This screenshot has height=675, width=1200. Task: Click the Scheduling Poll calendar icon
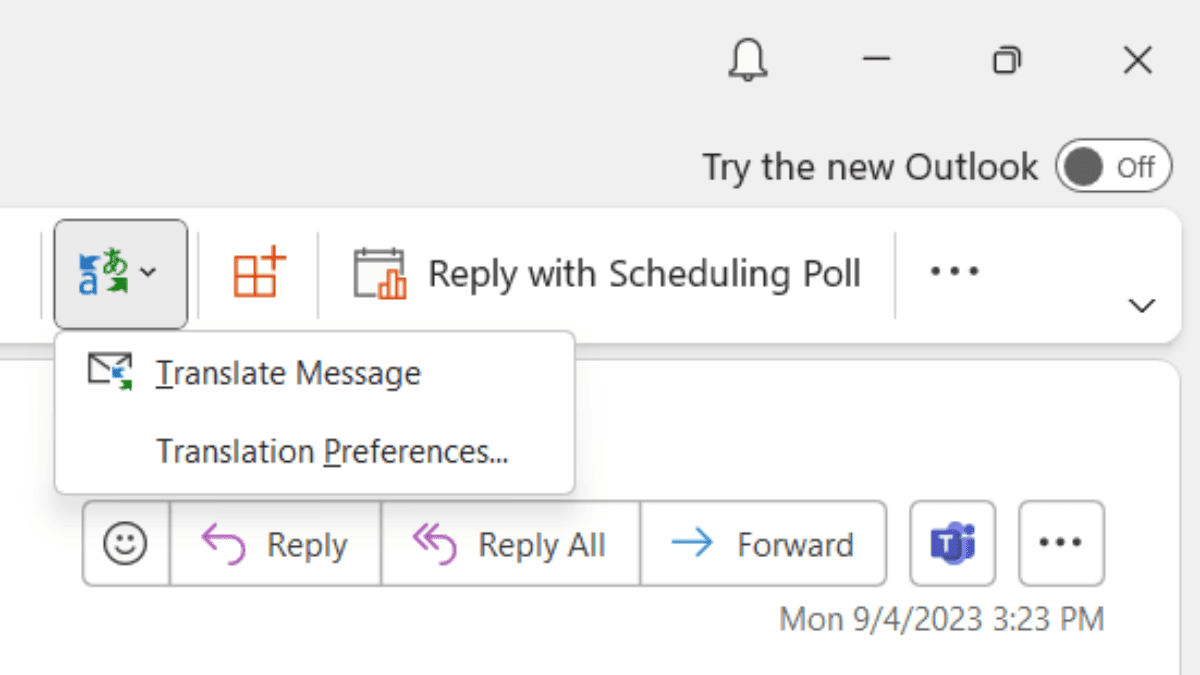coord(379,273)
